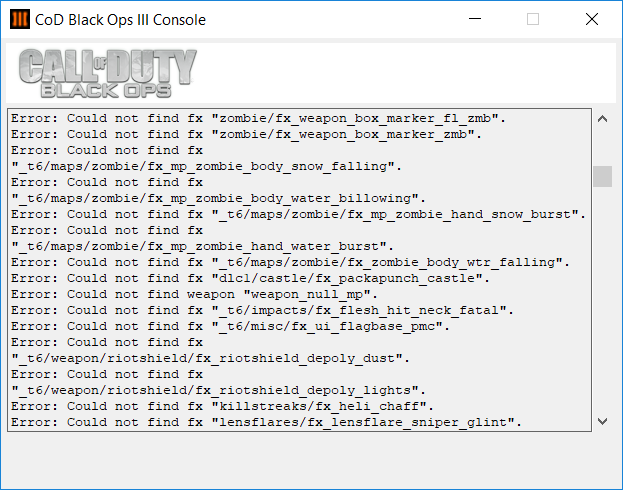Click the vertical scrollbar thumb
Screen dimensions: 623x490
(602, 176)
